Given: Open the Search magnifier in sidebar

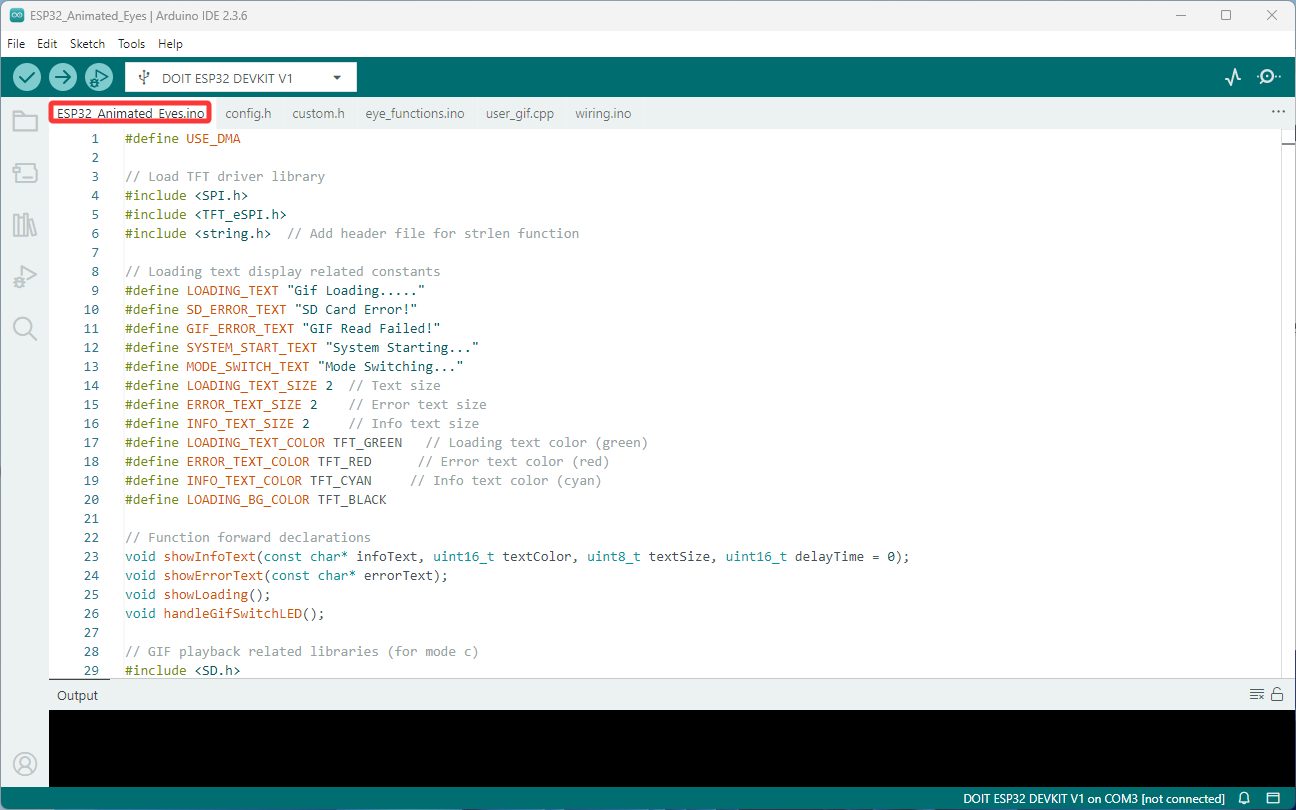Looking at the screenshot, I should click(x=25, y=328).
